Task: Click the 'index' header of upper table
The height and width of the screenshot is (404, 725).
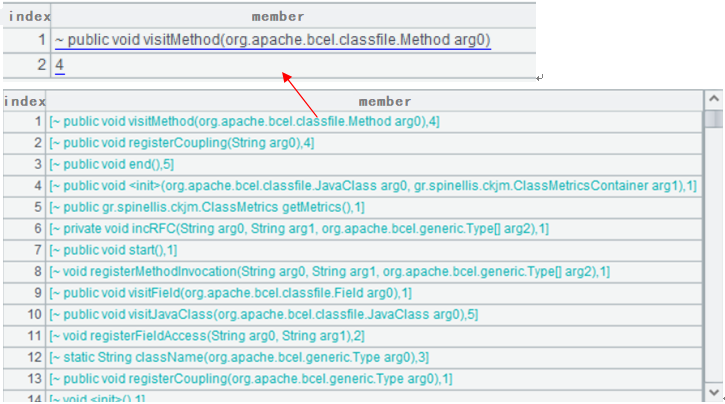Action: pos(25,16)
